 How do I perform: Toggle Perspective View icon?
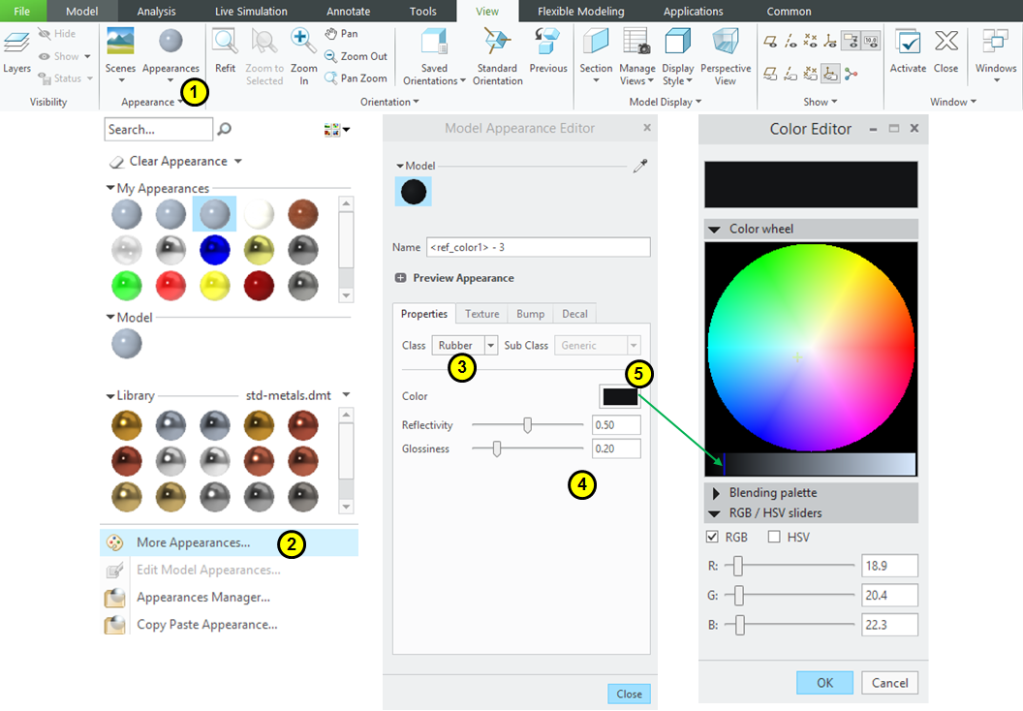pos(725,43)
